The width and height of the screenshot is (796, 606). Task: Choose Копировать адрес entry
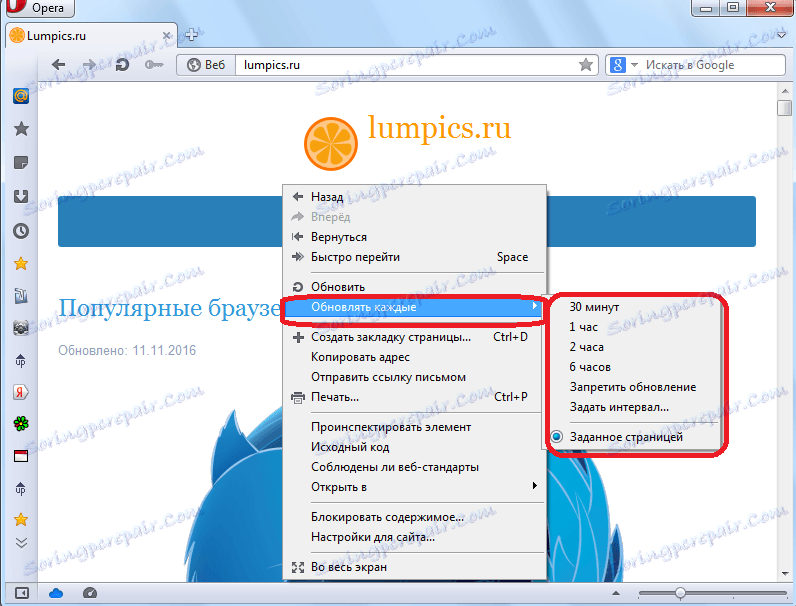[x=414, y=357]
